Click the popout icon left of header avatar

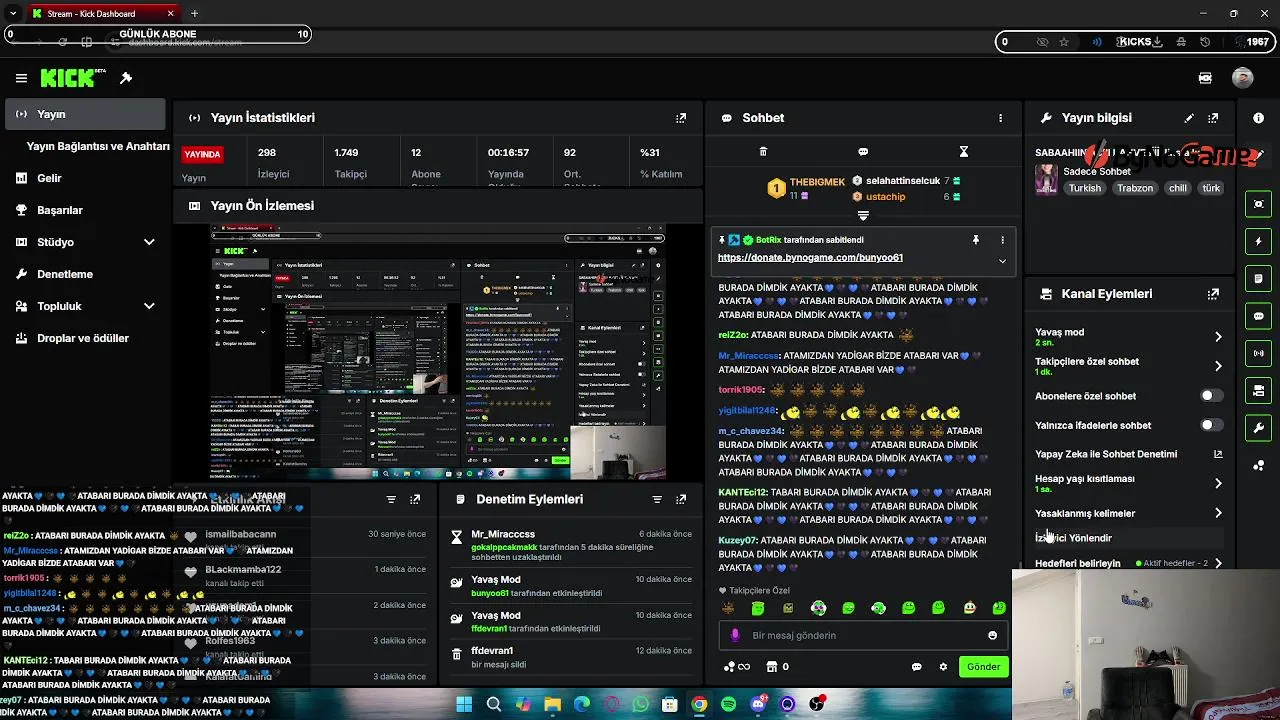pos(1205,78)
